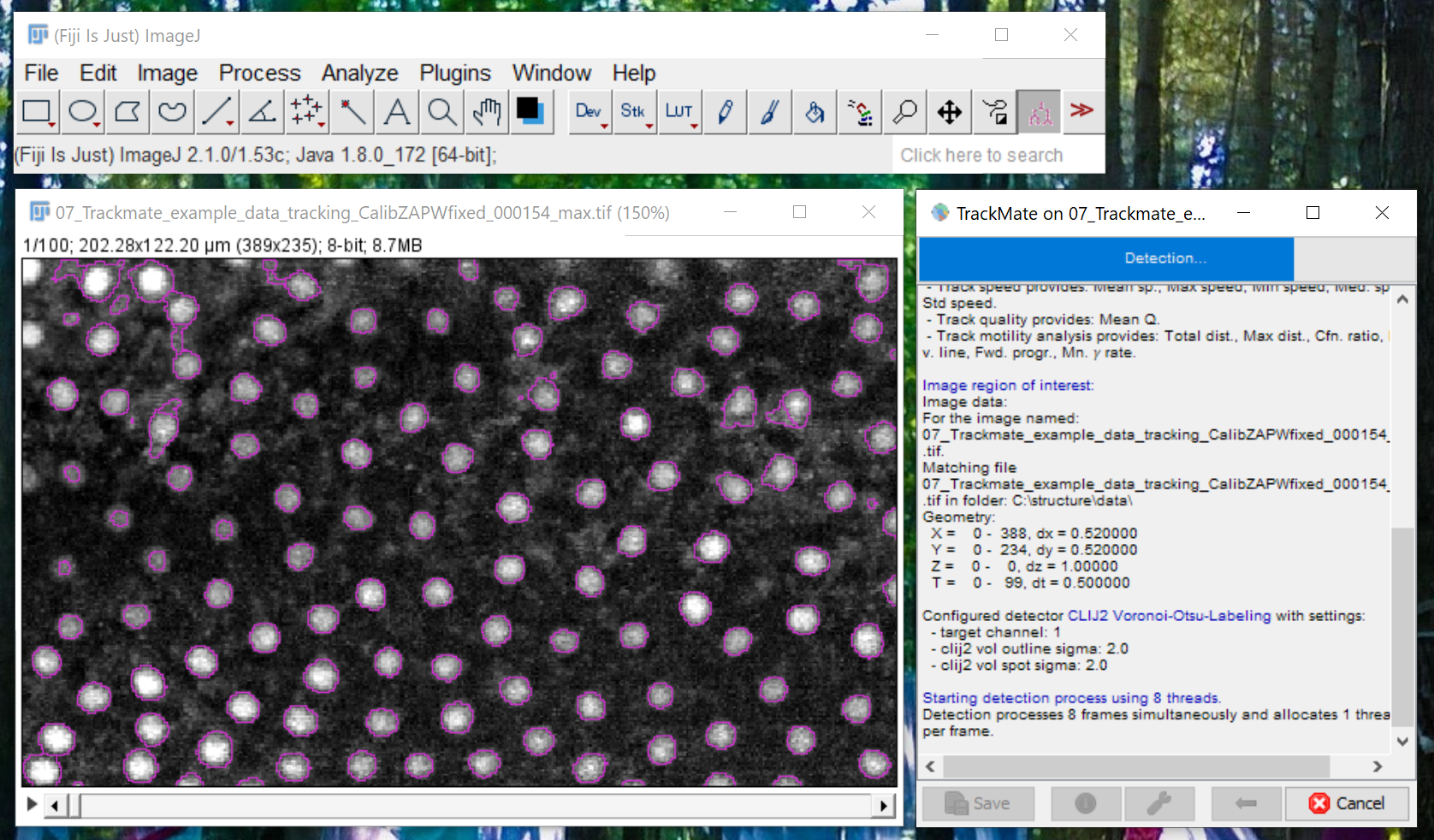
Task: Open the Edit menu
Action: pos(98,73)
